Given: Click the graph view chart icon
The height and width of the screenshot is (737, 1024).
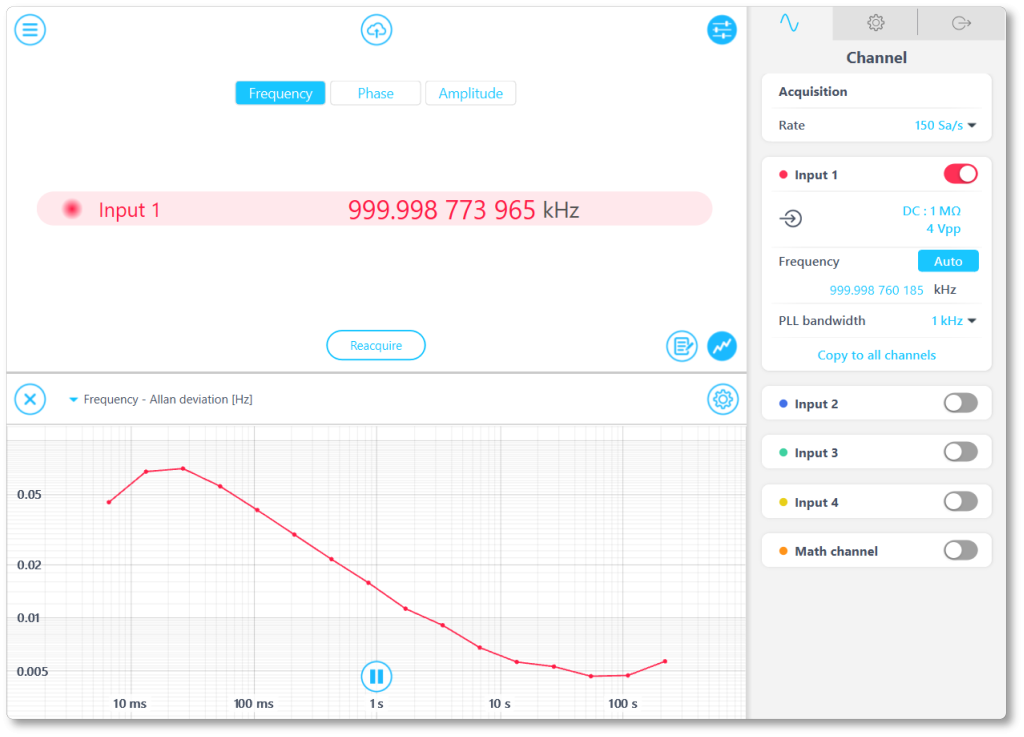Looking at the screenshot, I should tap(722, 346).
